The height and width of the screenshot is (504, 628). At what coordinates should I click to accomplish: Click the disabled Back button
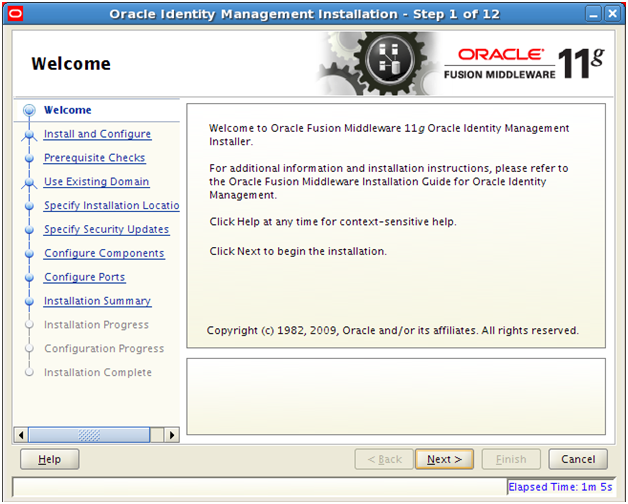(x=384, y=459)
